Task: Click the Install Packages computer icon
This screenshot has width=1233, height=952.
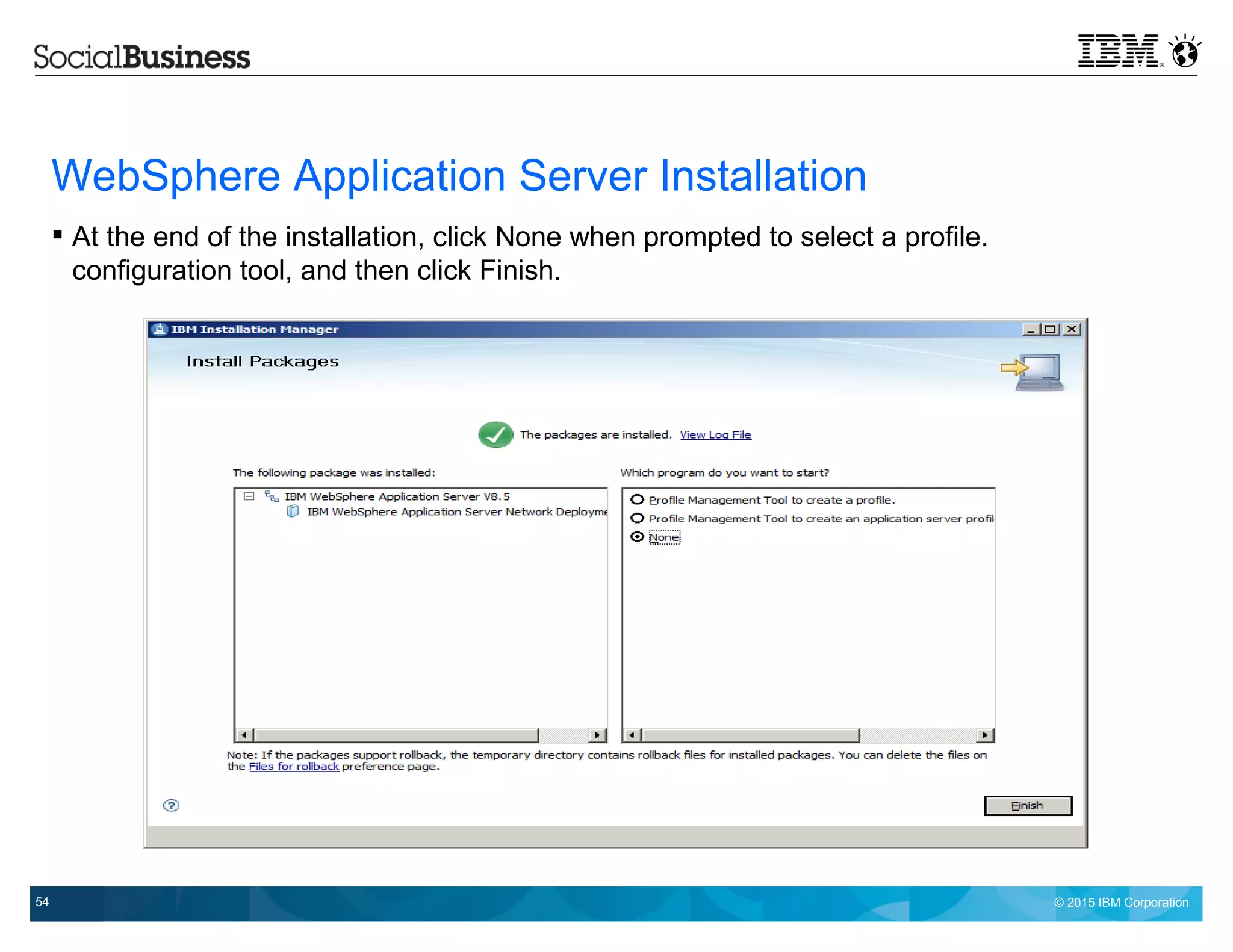Action: tap(1033, 372)
